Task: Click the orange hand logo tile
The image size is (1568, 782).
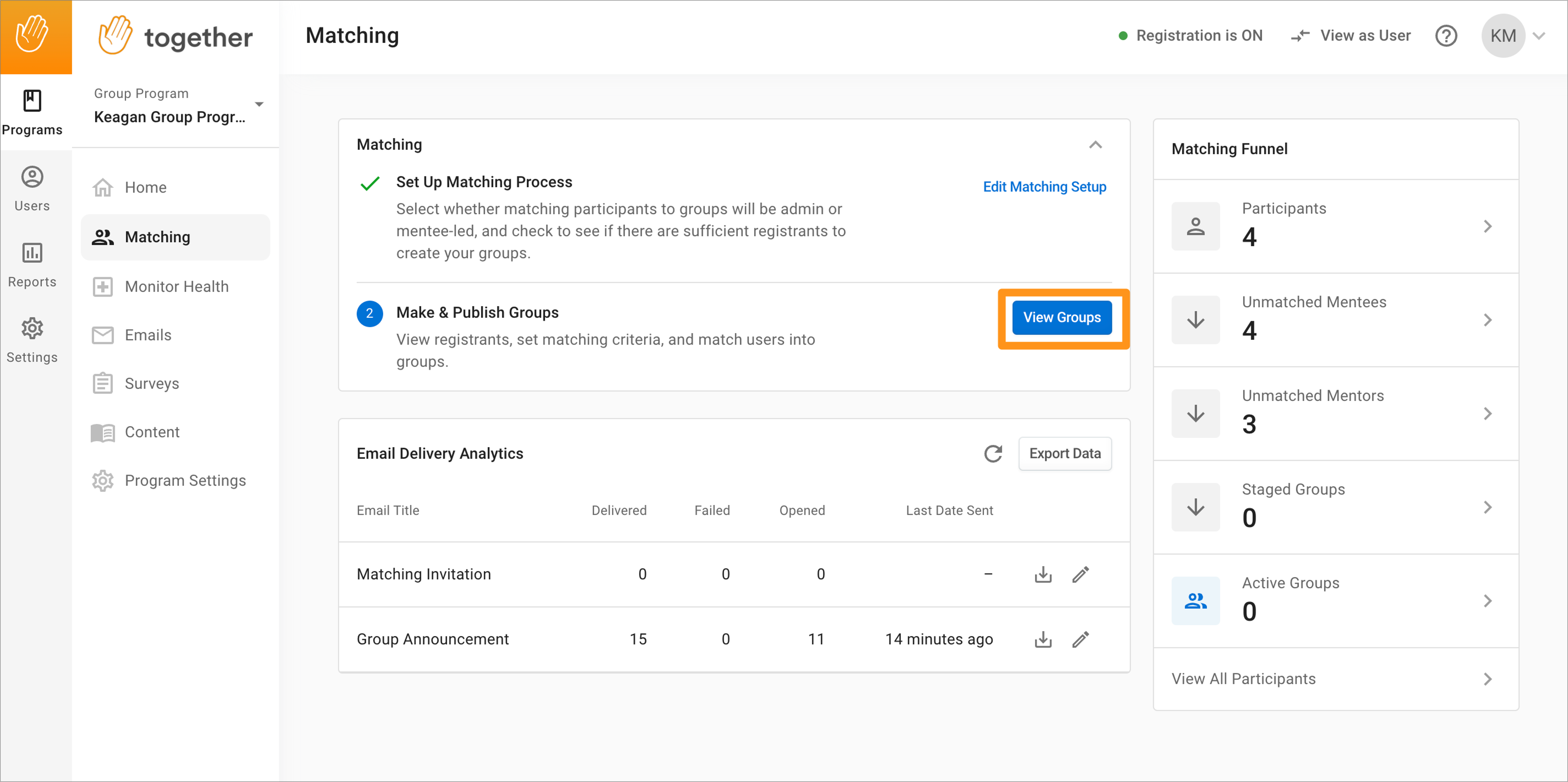Action: pyautogui.click(x=36, y=37)
